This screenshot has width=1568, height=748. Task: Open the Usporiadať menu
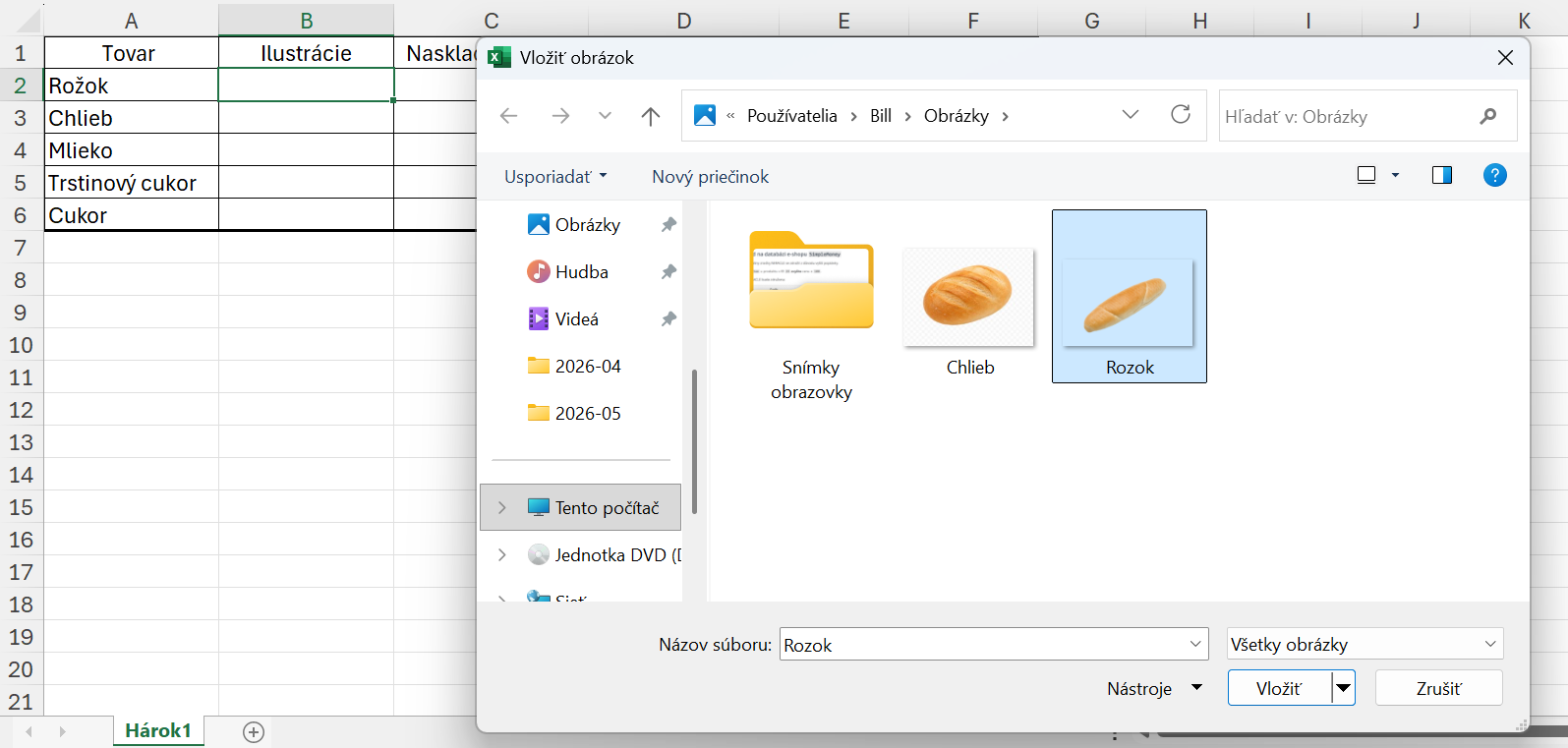tap(555, 177)
